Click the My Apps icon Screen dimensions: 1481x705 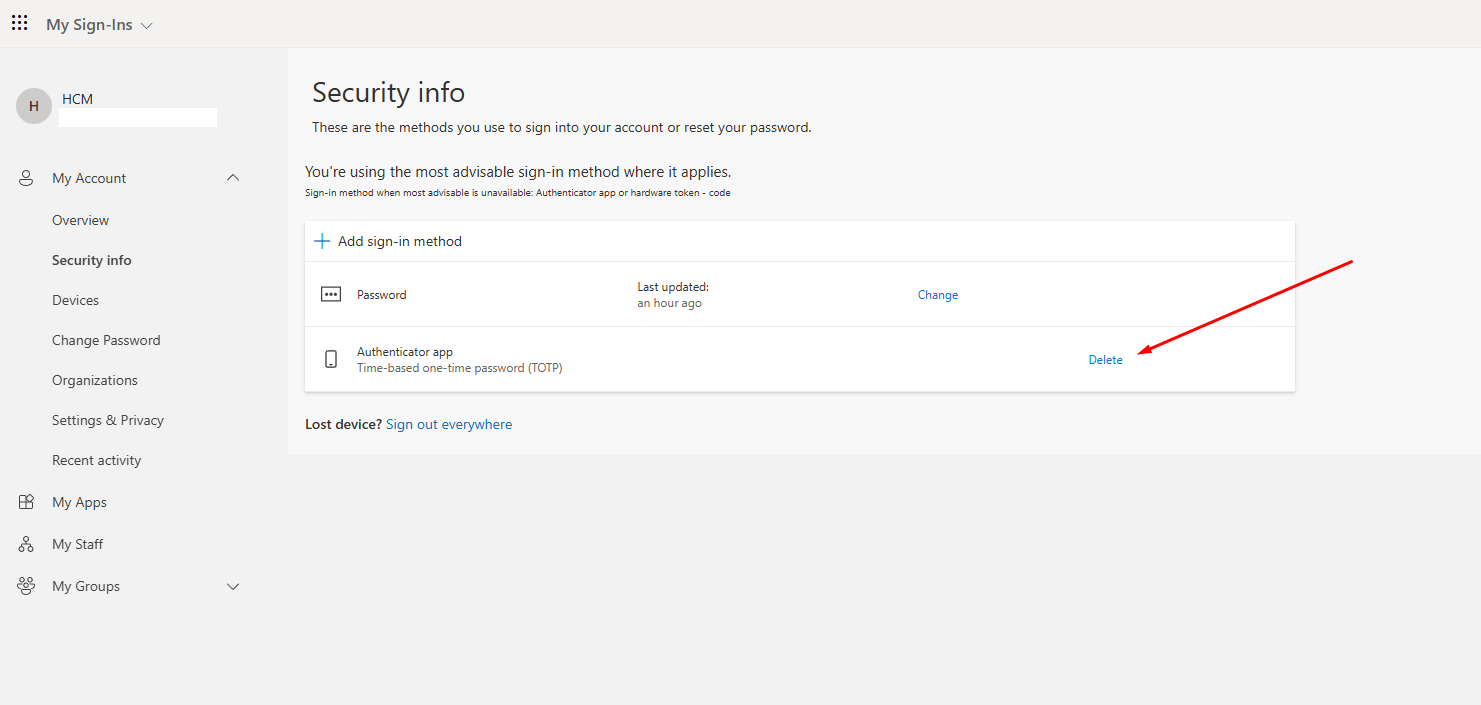click(27, 502)
